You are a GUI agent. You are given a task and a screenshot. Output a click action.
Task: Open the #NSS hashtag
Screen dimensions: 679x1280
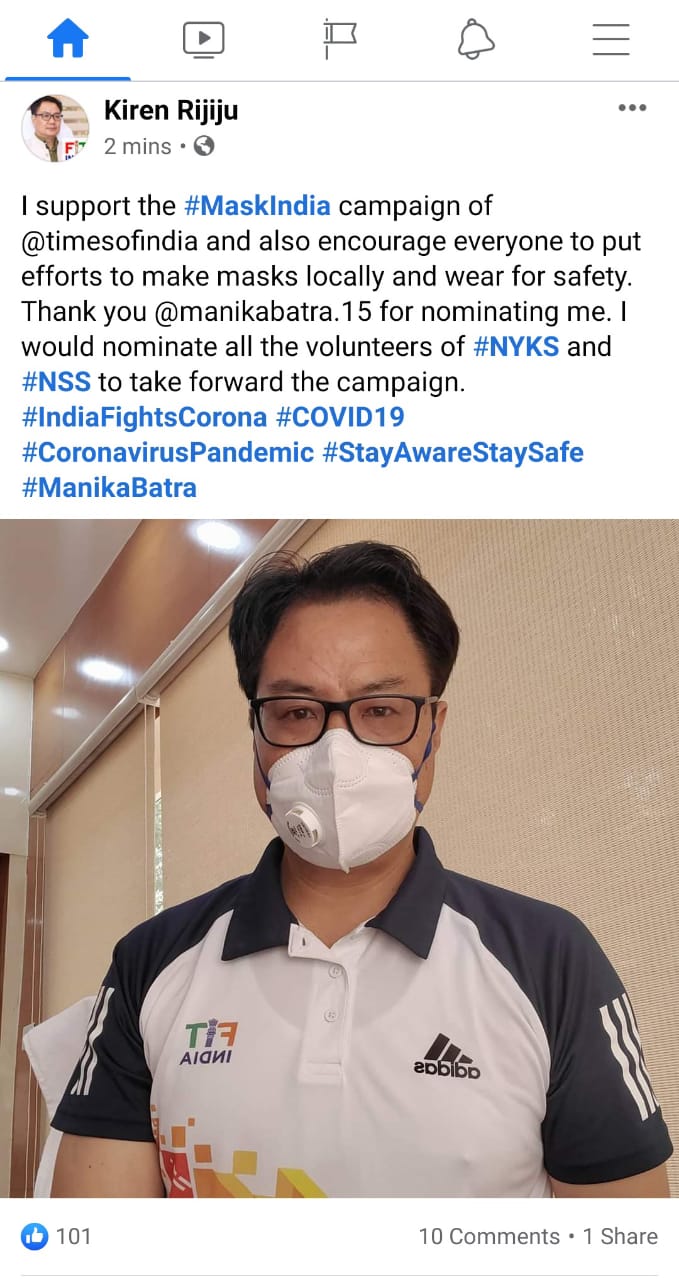[x=57, y=383]
